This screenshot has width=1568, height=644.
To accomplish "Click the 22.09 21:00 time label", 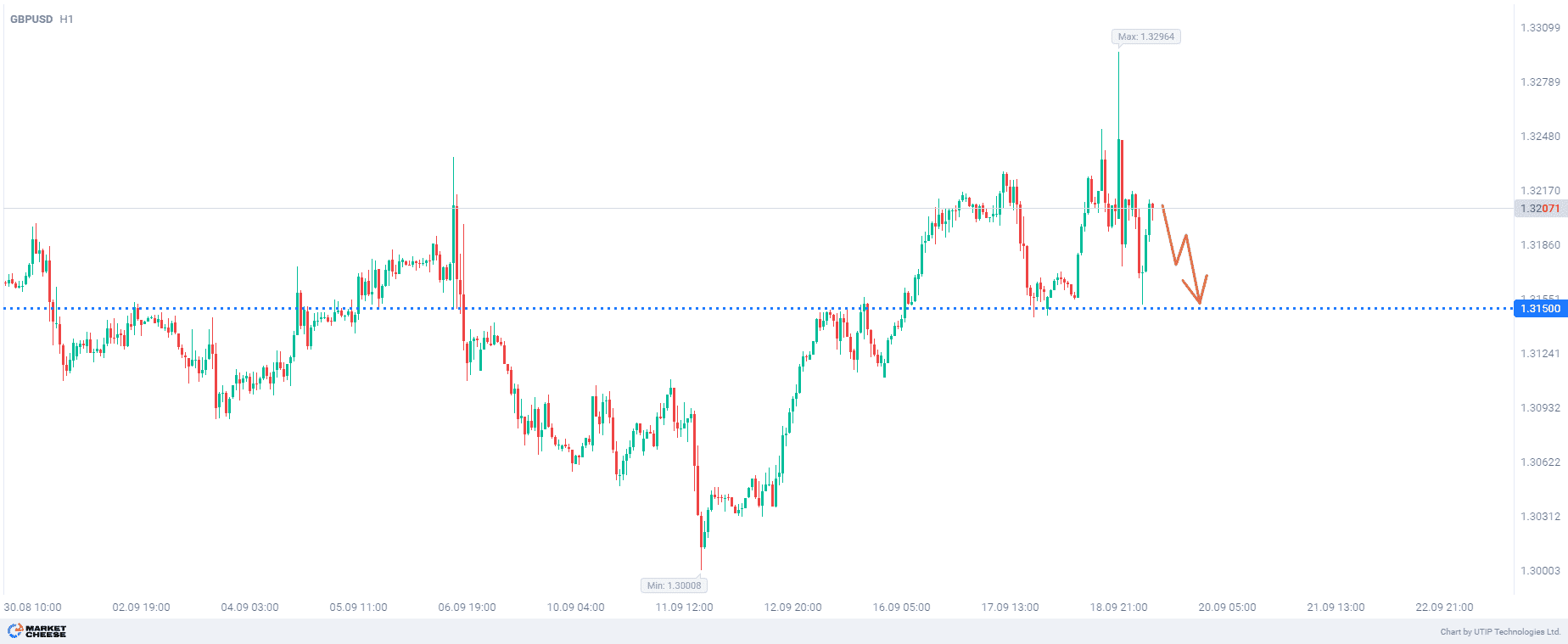I will [1444, 608].
